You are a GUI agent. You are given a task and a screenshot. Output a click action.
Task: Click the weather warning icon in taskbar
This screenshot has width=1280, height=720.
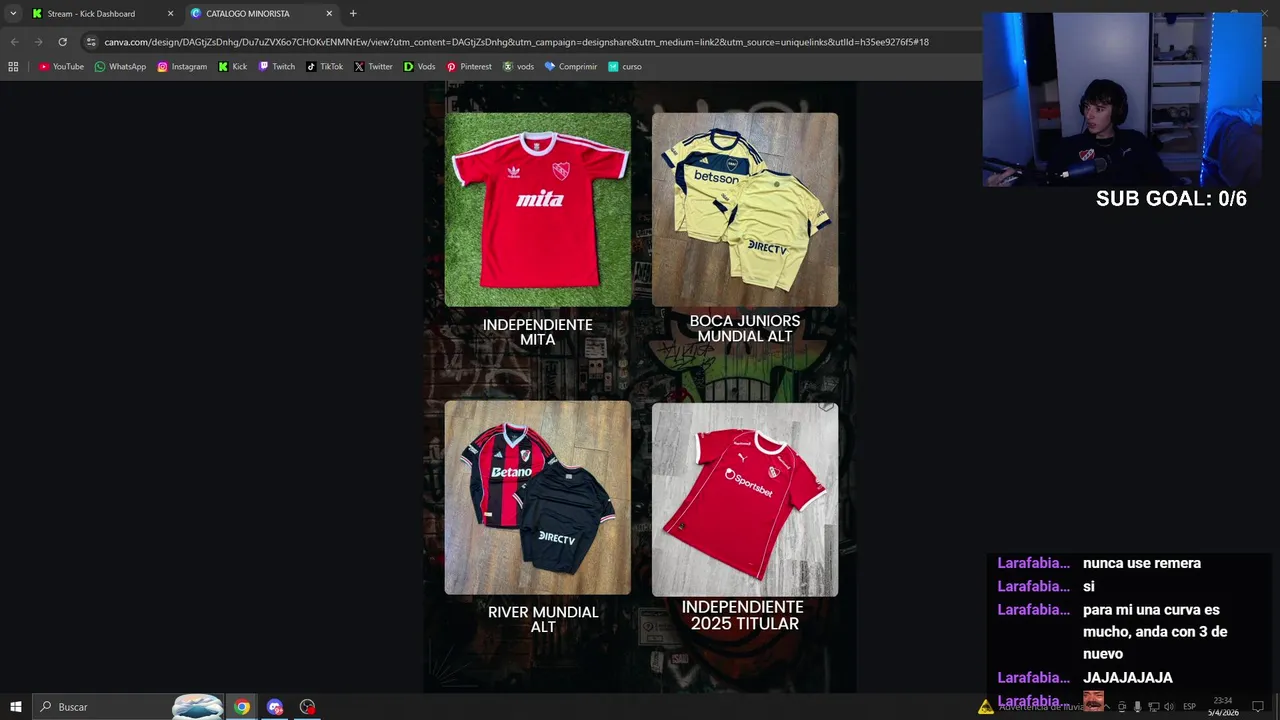click(x=986, y=707)
